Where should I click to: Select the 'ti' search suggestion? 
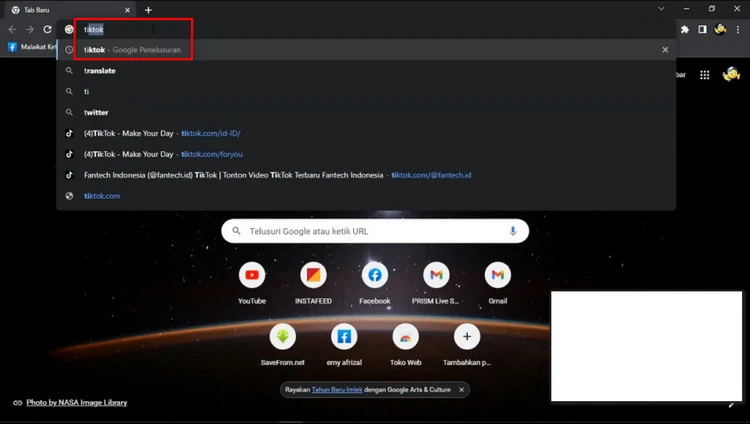point(366,91)
